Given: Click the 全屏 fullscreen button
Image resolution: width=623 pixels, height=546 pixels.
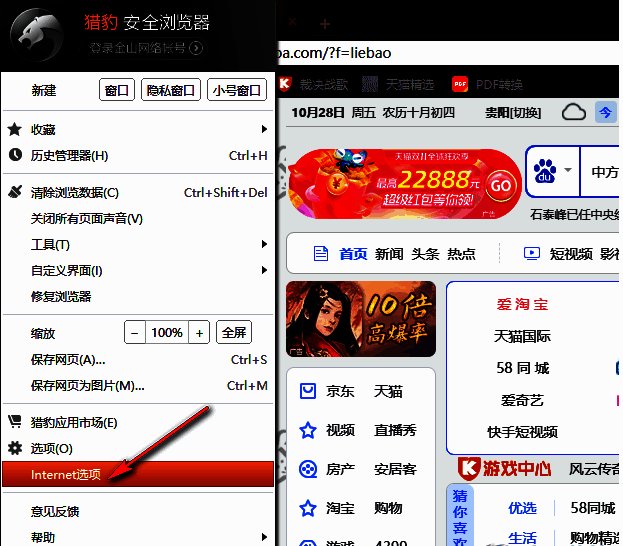Looking at the screenshot, I should pos(234,332).
